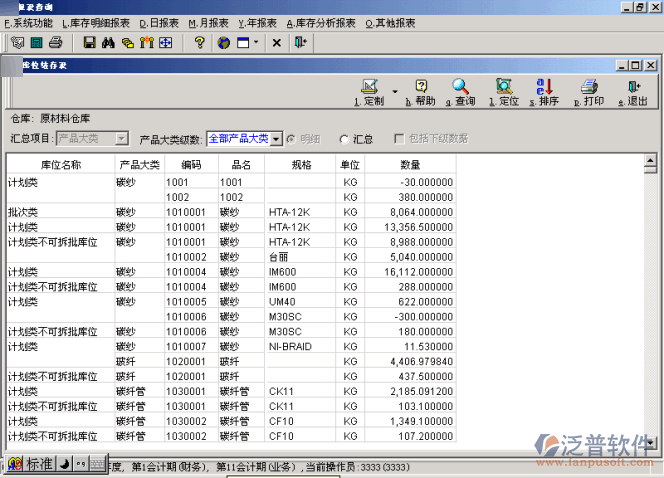The width and height of the screenshot is (664, 478).
Task: Click the 排序 (Sort) toolbar icon
Action: pos(545,91)
